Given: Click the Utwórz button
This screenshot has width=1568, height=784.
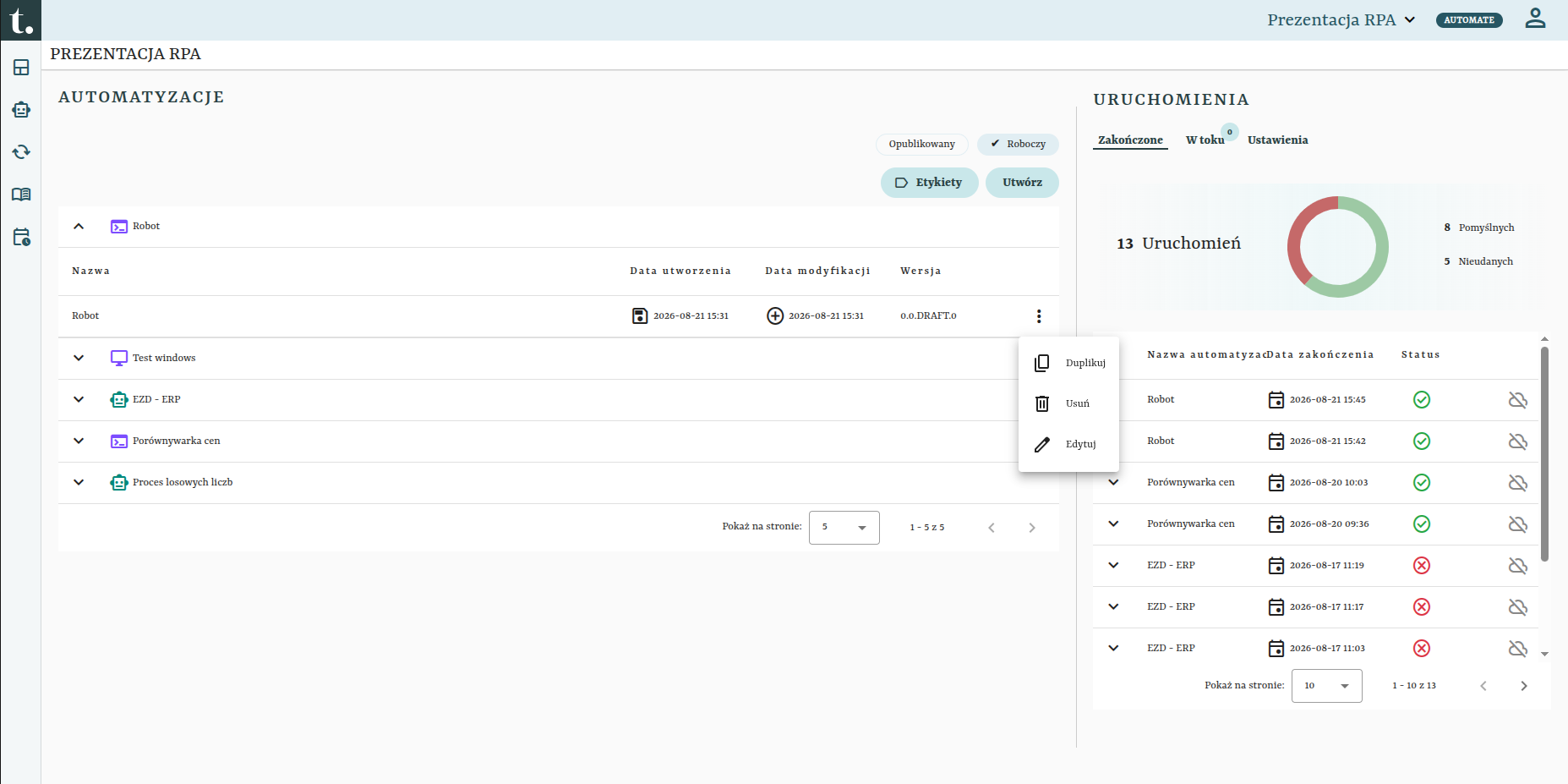Looking at the screenshot, I should 1022,183.
